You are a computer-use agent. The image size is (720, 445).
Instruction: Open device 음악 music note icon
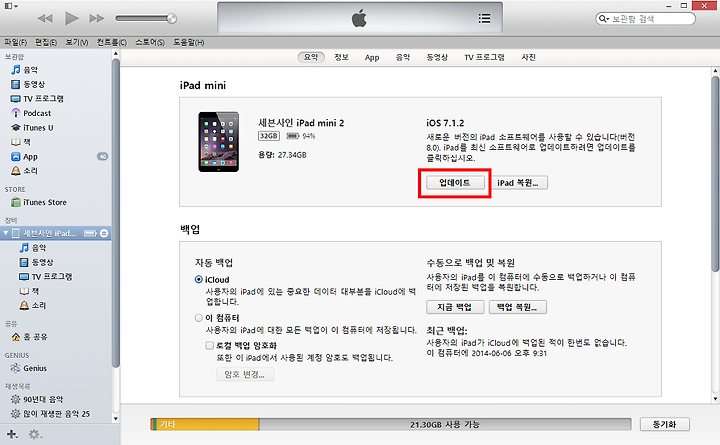(x=24, y=248)
